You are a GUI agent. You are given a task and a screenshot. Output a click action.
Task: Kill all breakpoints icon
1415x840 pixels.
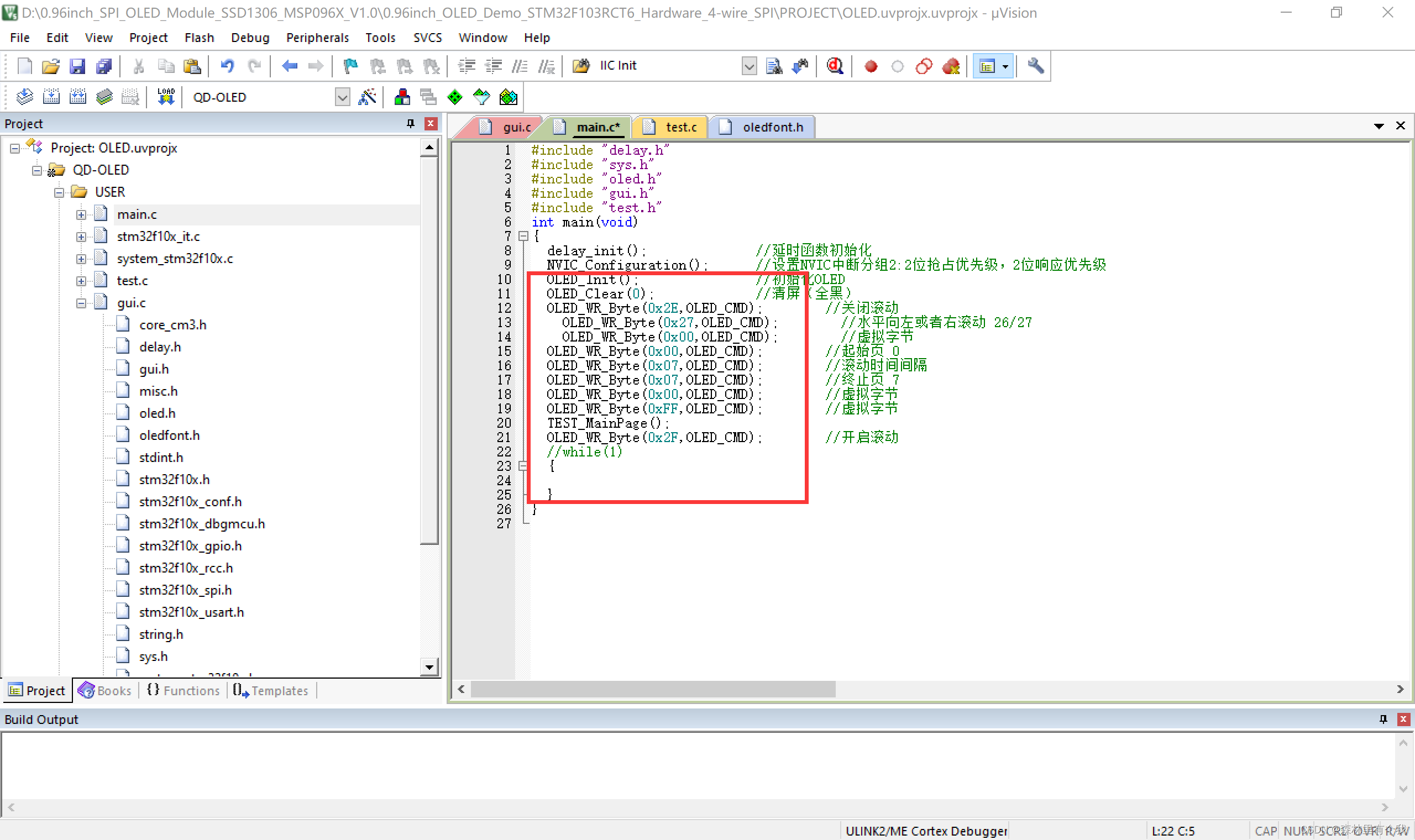(x=951, y=66)
